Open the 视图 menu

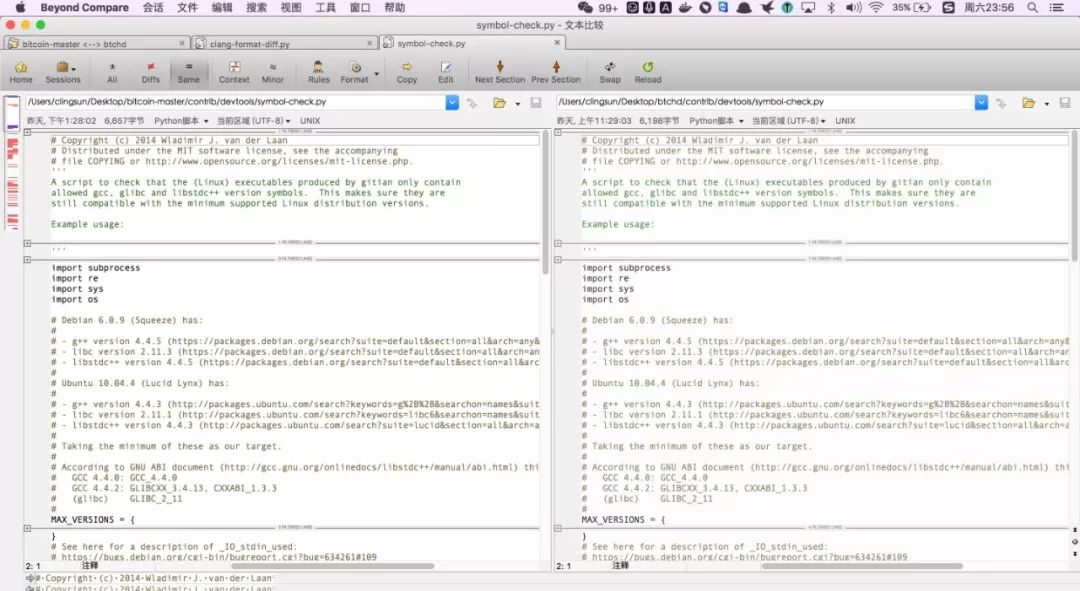pyautogui.click(x=291, y=8)
